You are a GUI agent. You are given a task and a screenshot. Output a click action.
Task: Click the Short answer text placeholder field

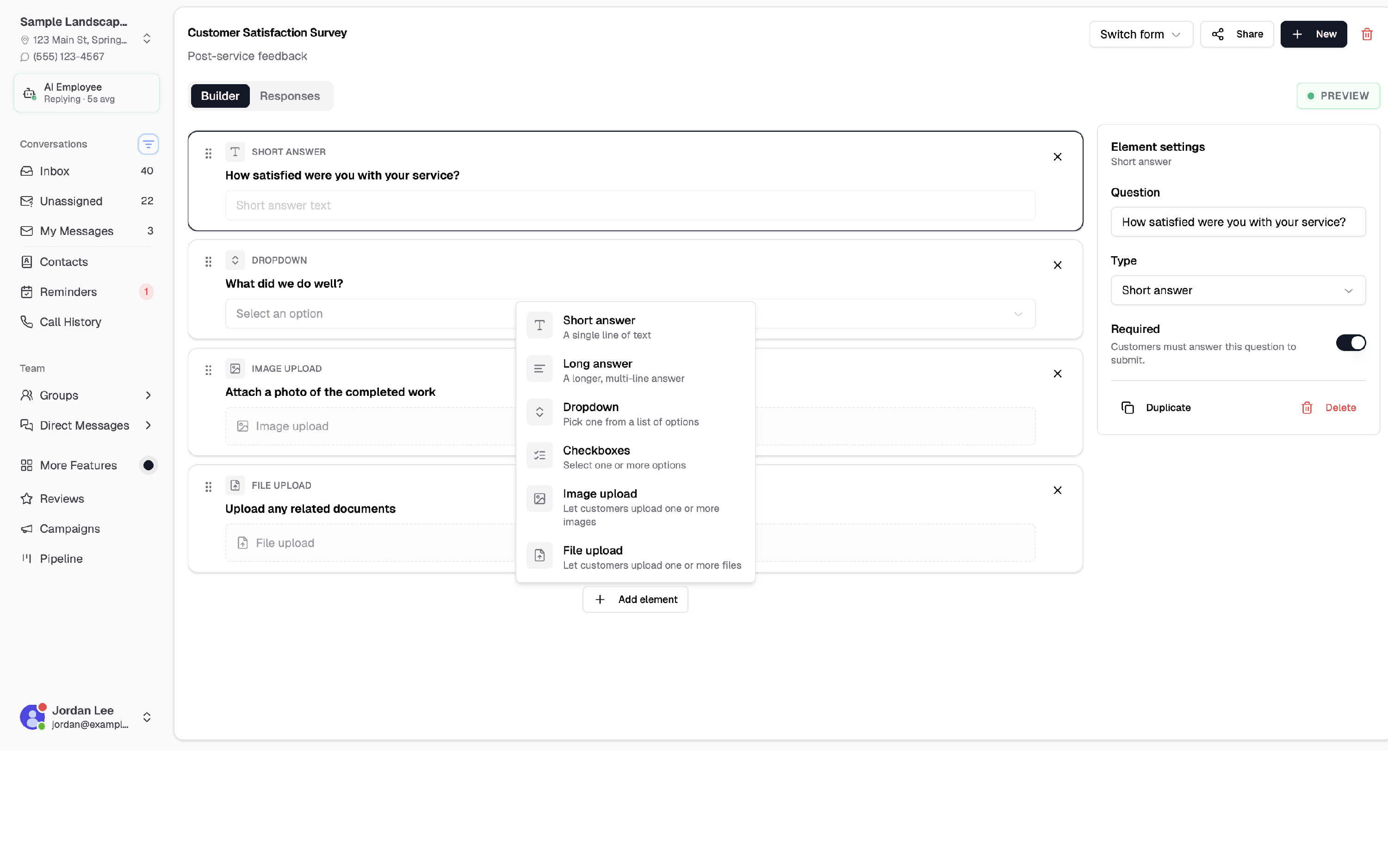[x=630, y=205]
